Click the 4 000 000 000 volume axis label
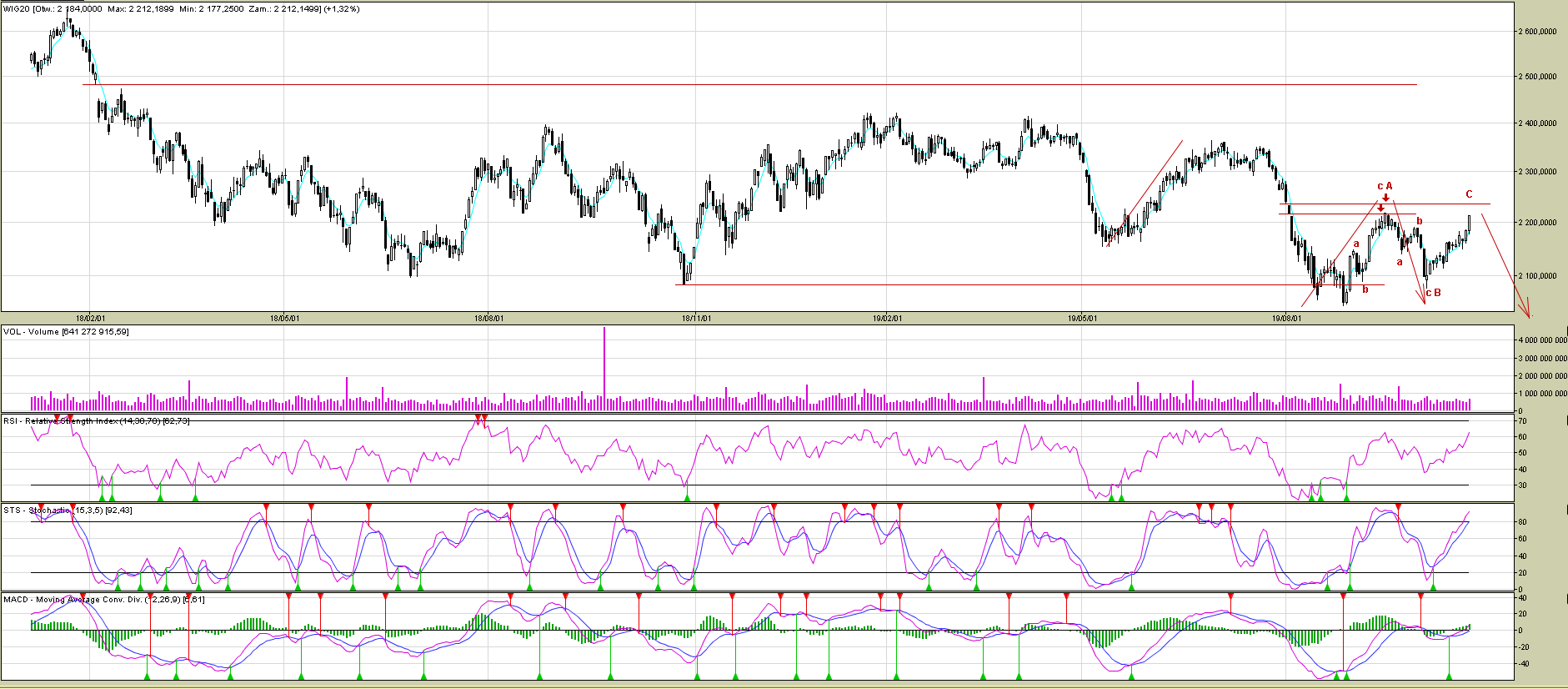 (x=1540, y=341)
